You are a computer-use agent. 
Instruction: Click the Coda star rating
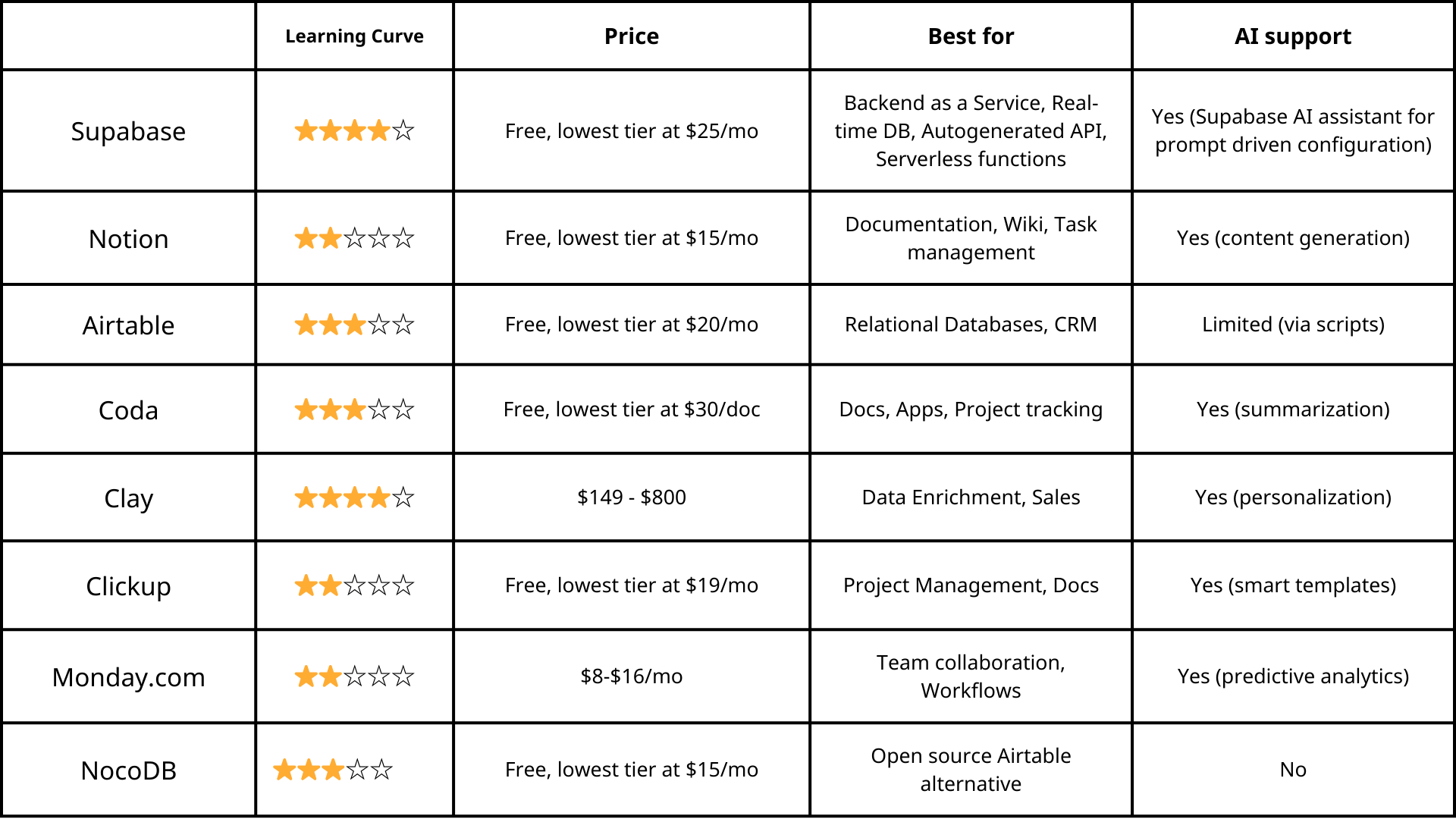pos(354,409)
